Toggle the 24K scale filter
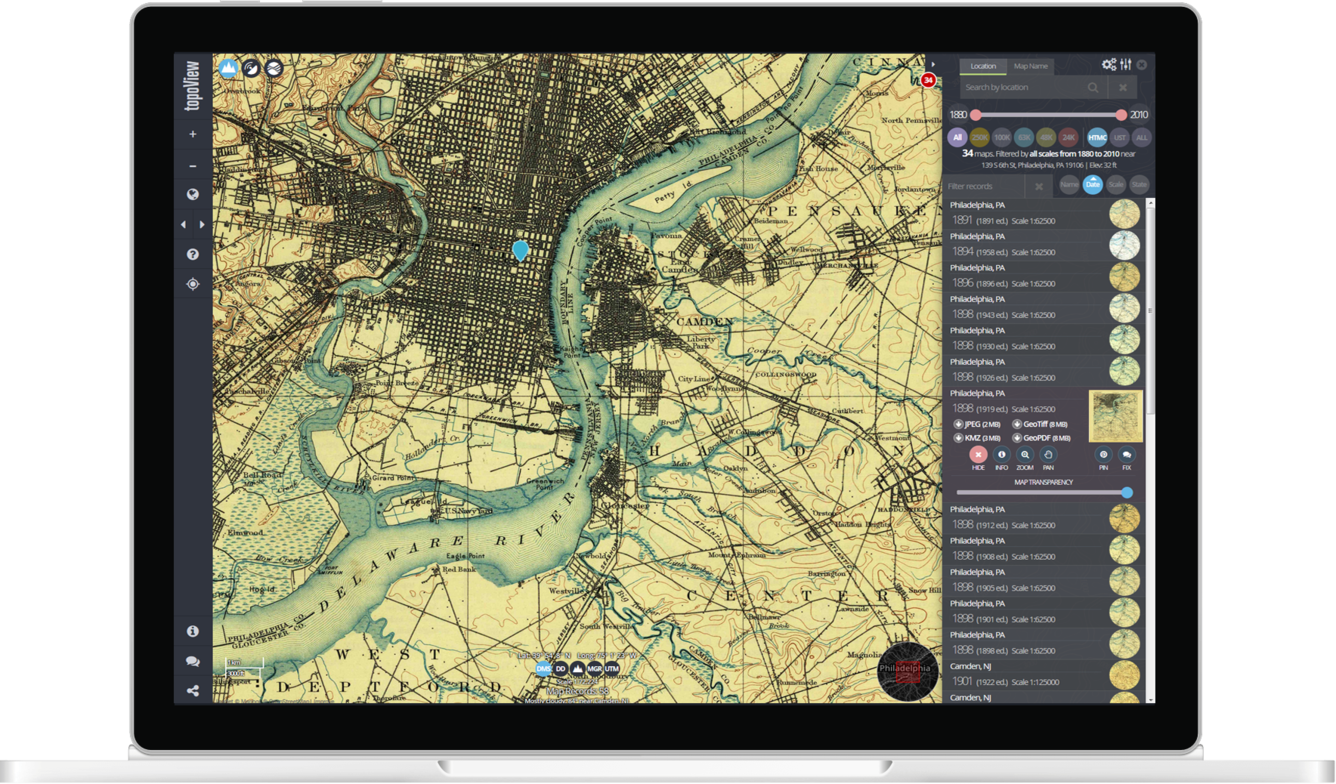 [x=1067, y=138]
